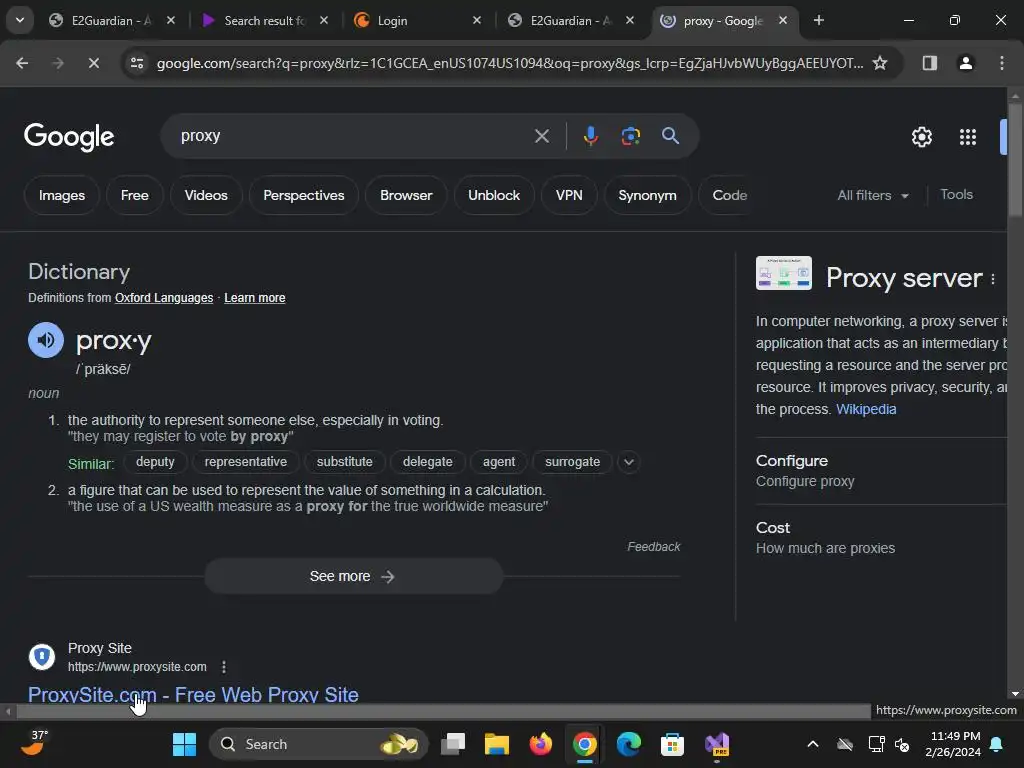This screenshot has height=768, width=1024.
Task: Select Browser filter chip
Action: click(406, 195)
